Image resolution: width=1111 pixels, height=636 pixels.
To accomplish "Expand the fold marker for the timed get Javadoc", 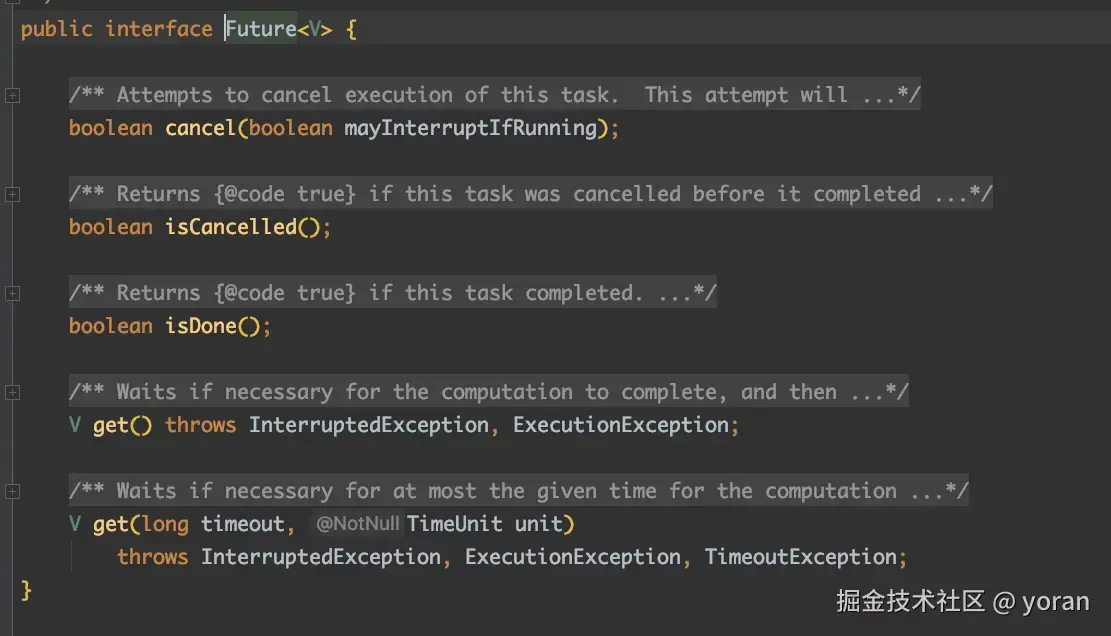I will coord(12,491).
